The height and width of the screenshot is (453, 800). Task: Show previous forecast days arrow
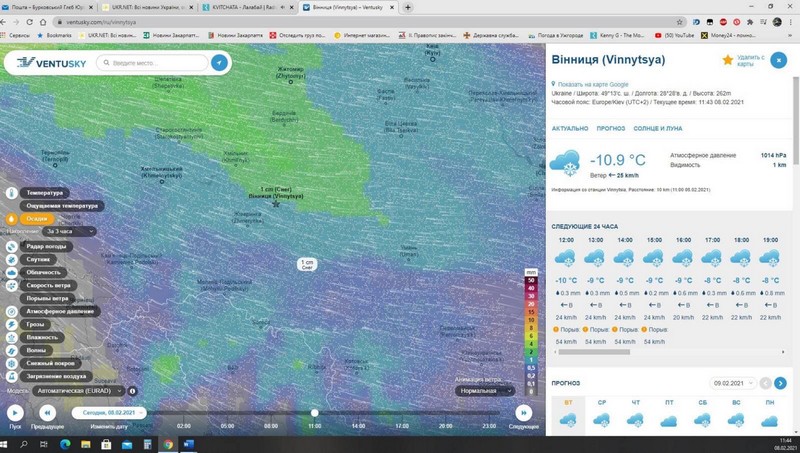tap(765, 383)
